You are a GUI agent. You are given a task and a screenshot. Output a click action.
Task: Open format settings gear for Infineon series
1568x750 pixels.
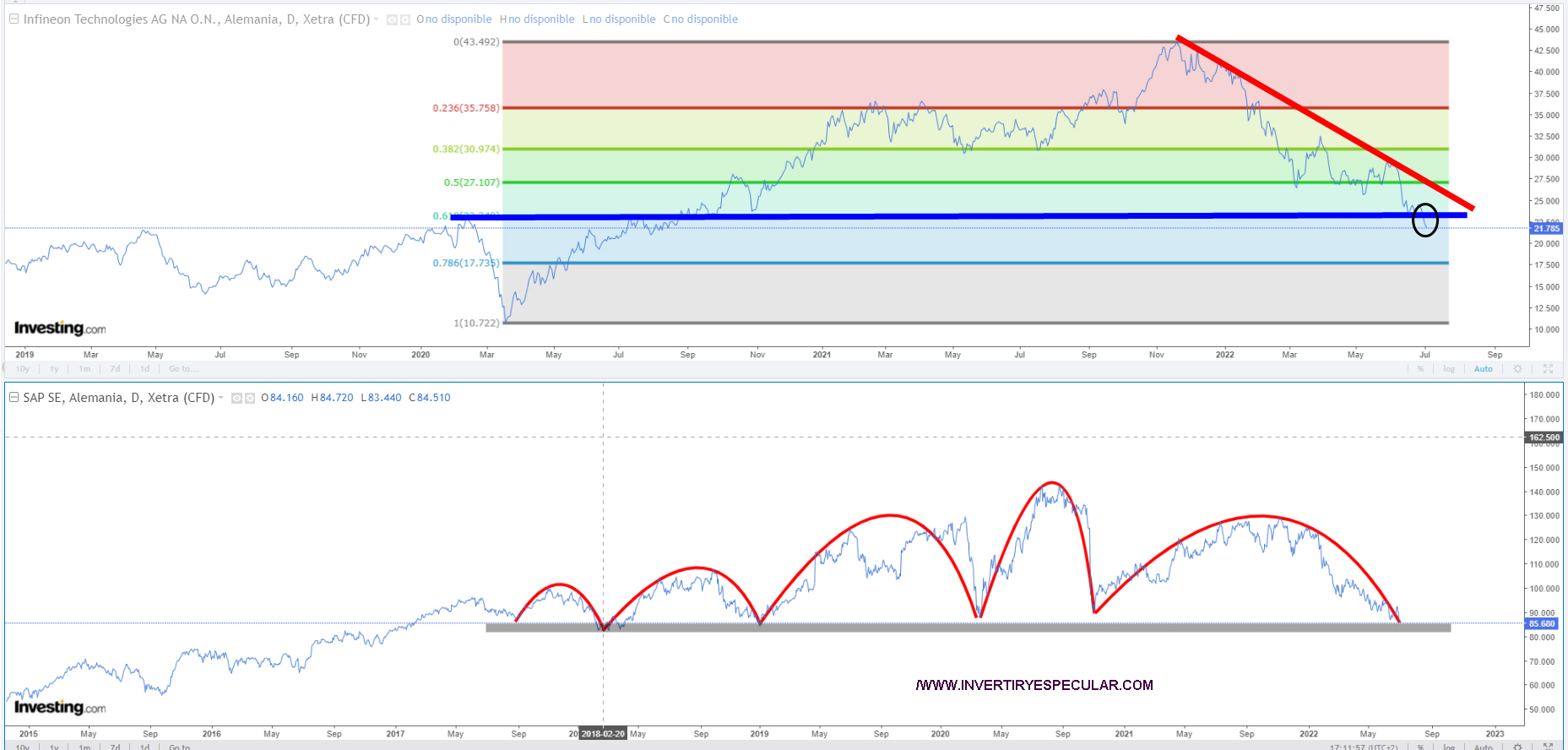405,19
